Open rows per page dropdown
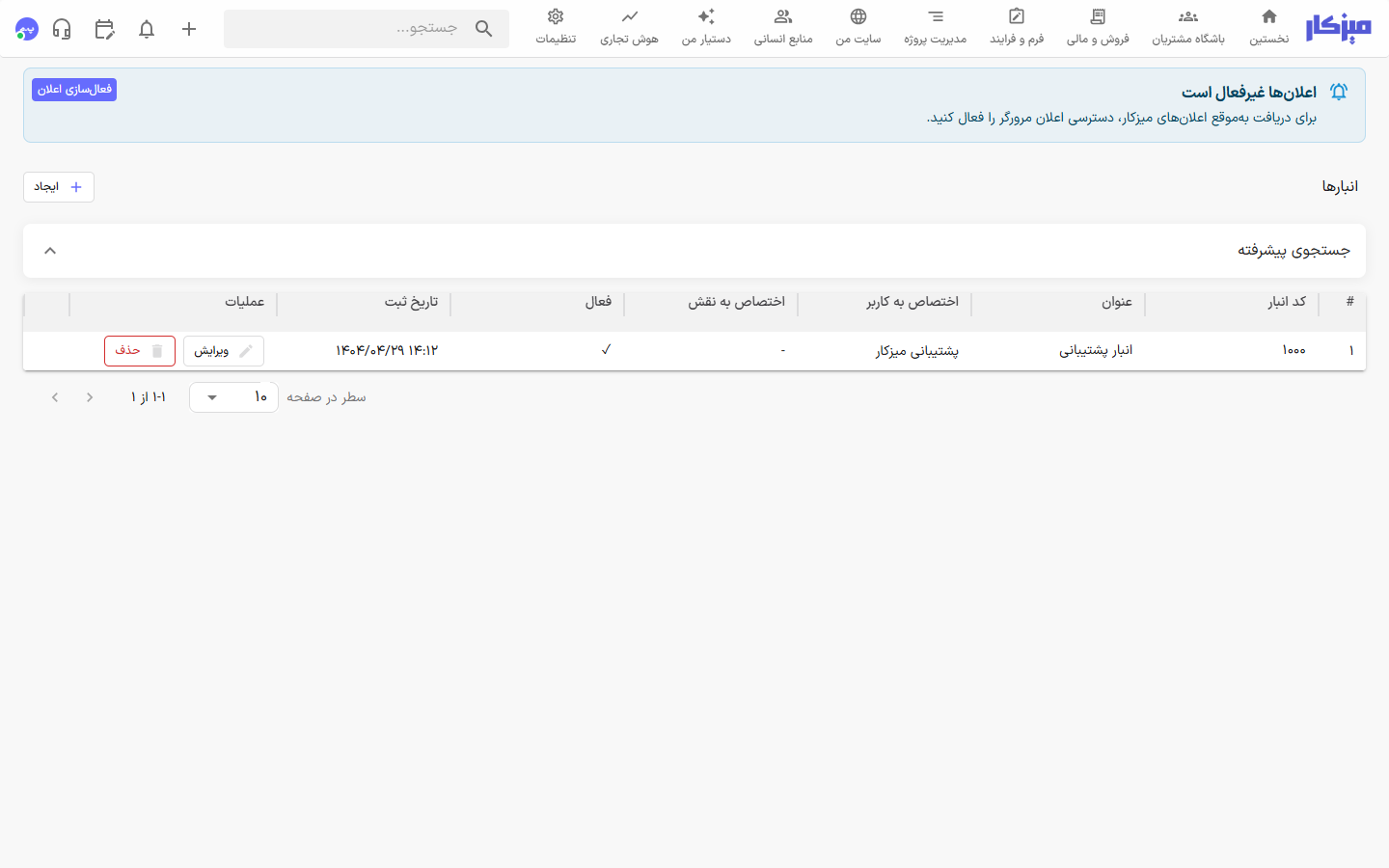The width and height of the screenshot is (1389, 868). (x=233, y=397)
